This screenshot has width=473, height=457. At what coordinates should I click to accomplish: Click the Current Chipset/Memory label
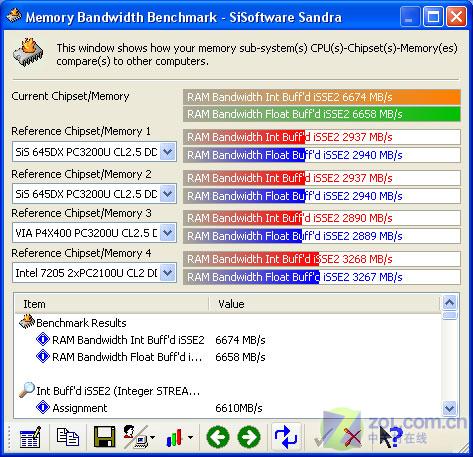point(70,96)
